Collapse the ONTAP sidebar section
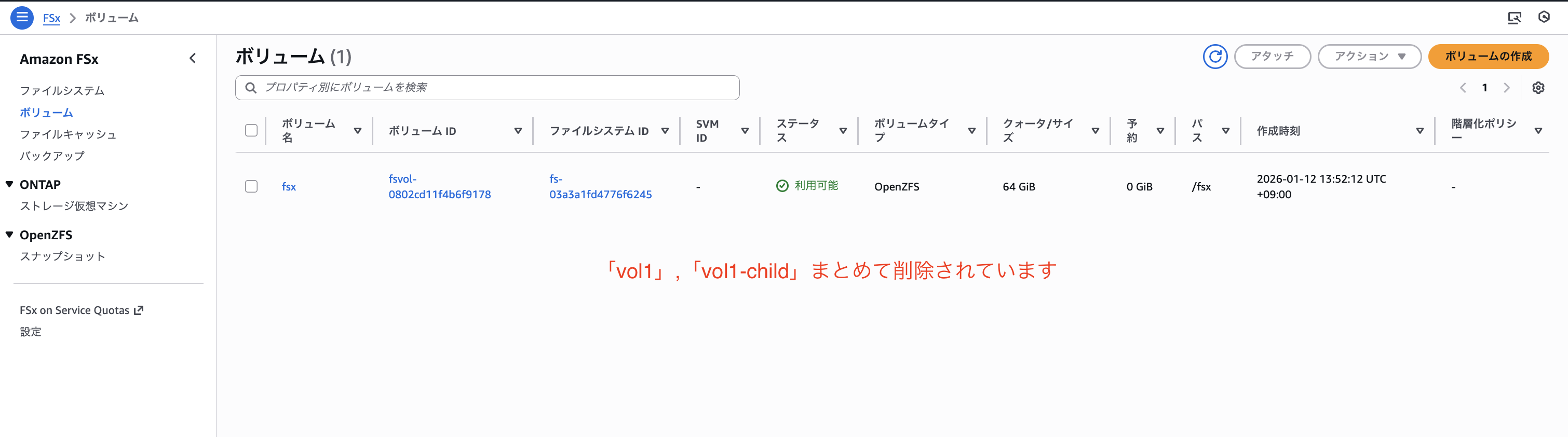This screenshot has height=437, width=1568. point(10,184)
